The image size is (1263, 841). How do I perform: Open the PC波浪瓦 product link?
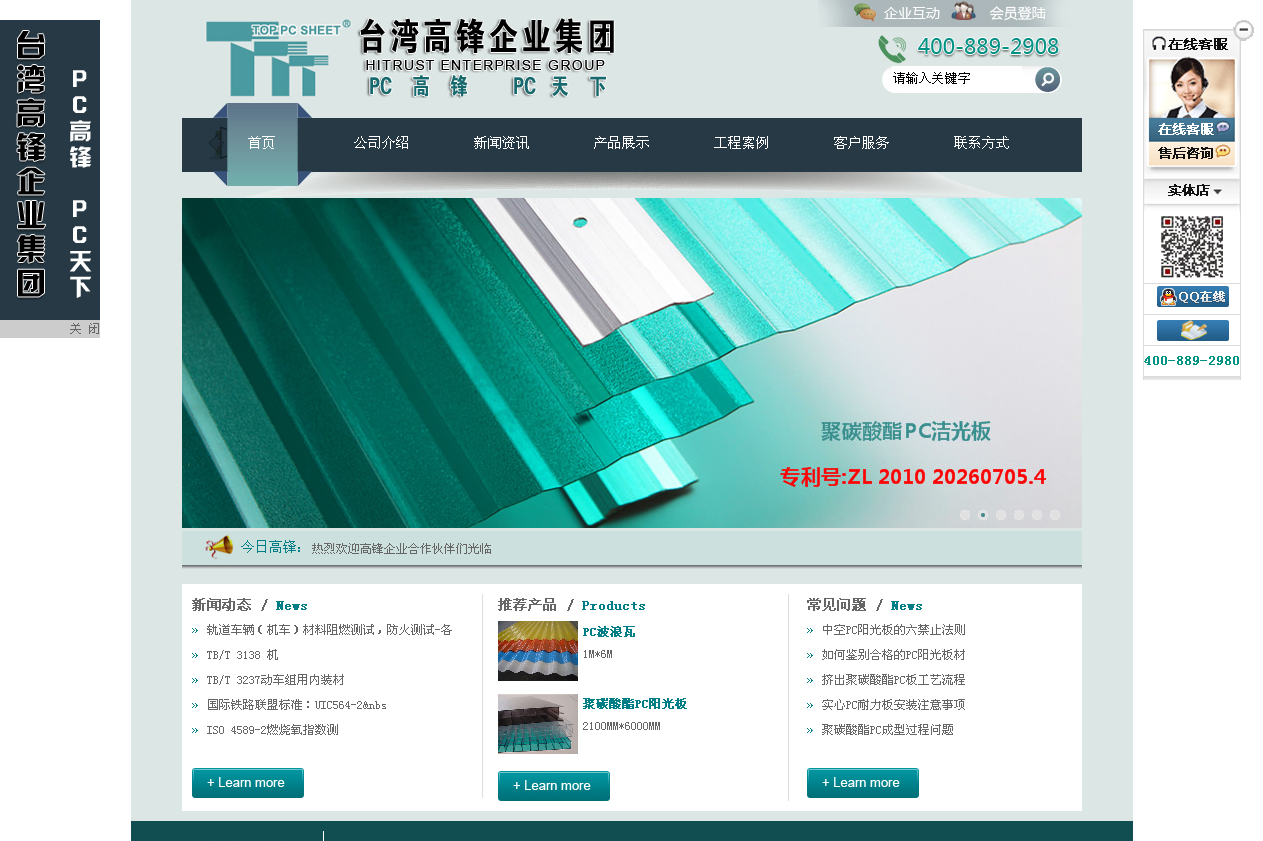609,632
